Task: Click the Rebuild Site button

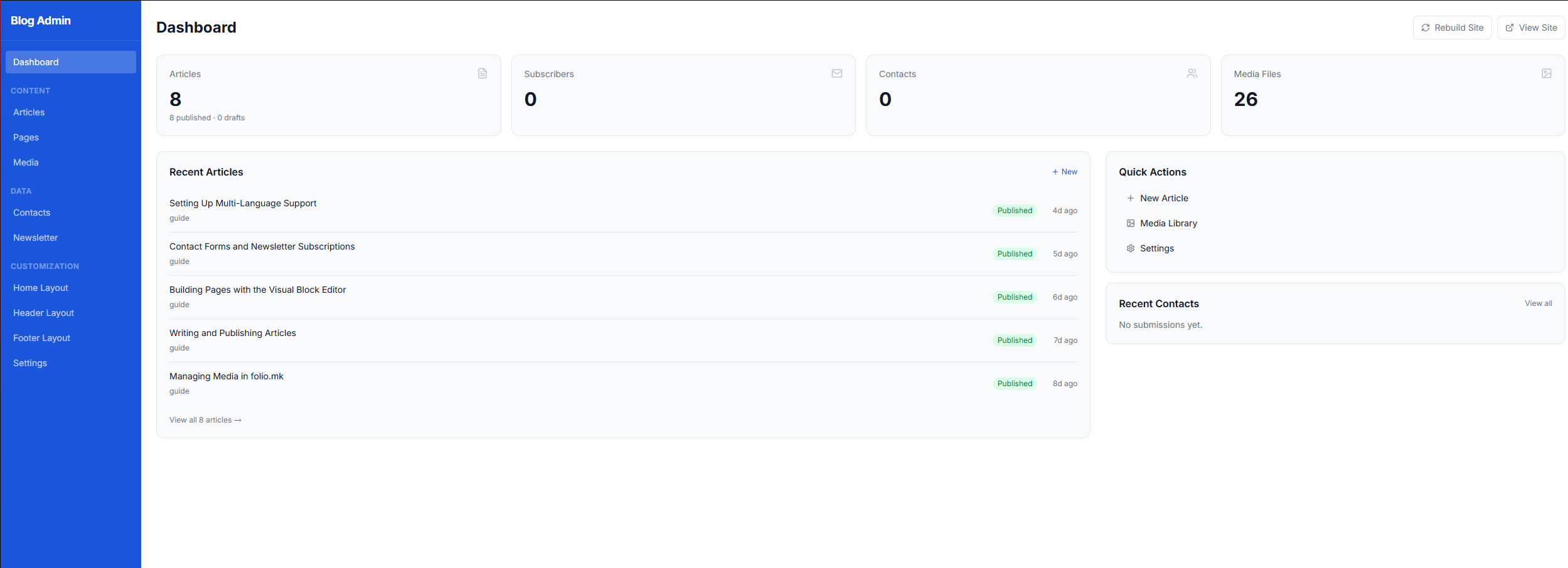Action: (1452, 28)
